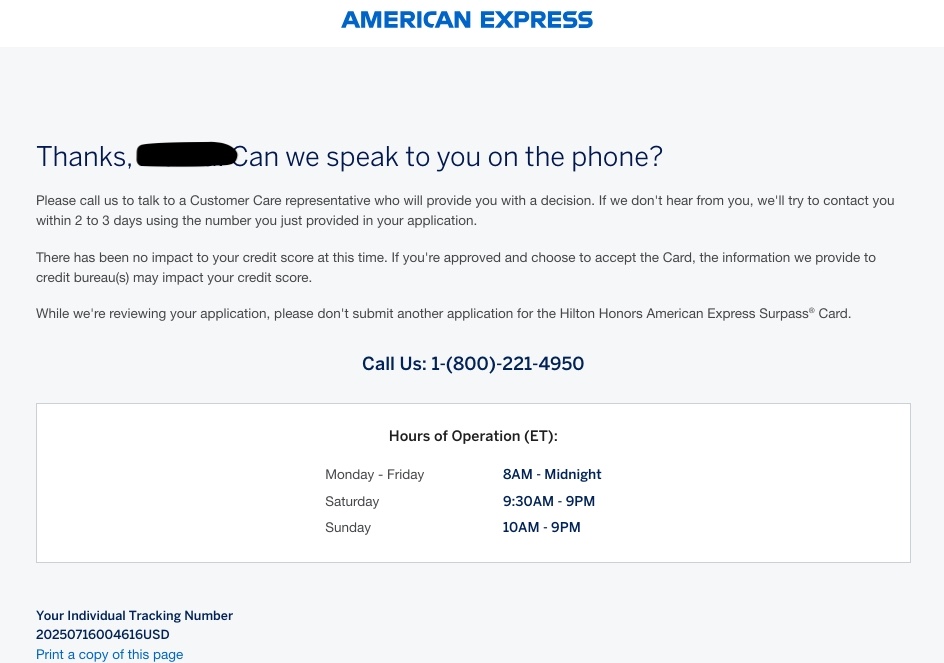944x663 pixels.
Task: Click inside the hours of operation box
Action: [473, 483]
